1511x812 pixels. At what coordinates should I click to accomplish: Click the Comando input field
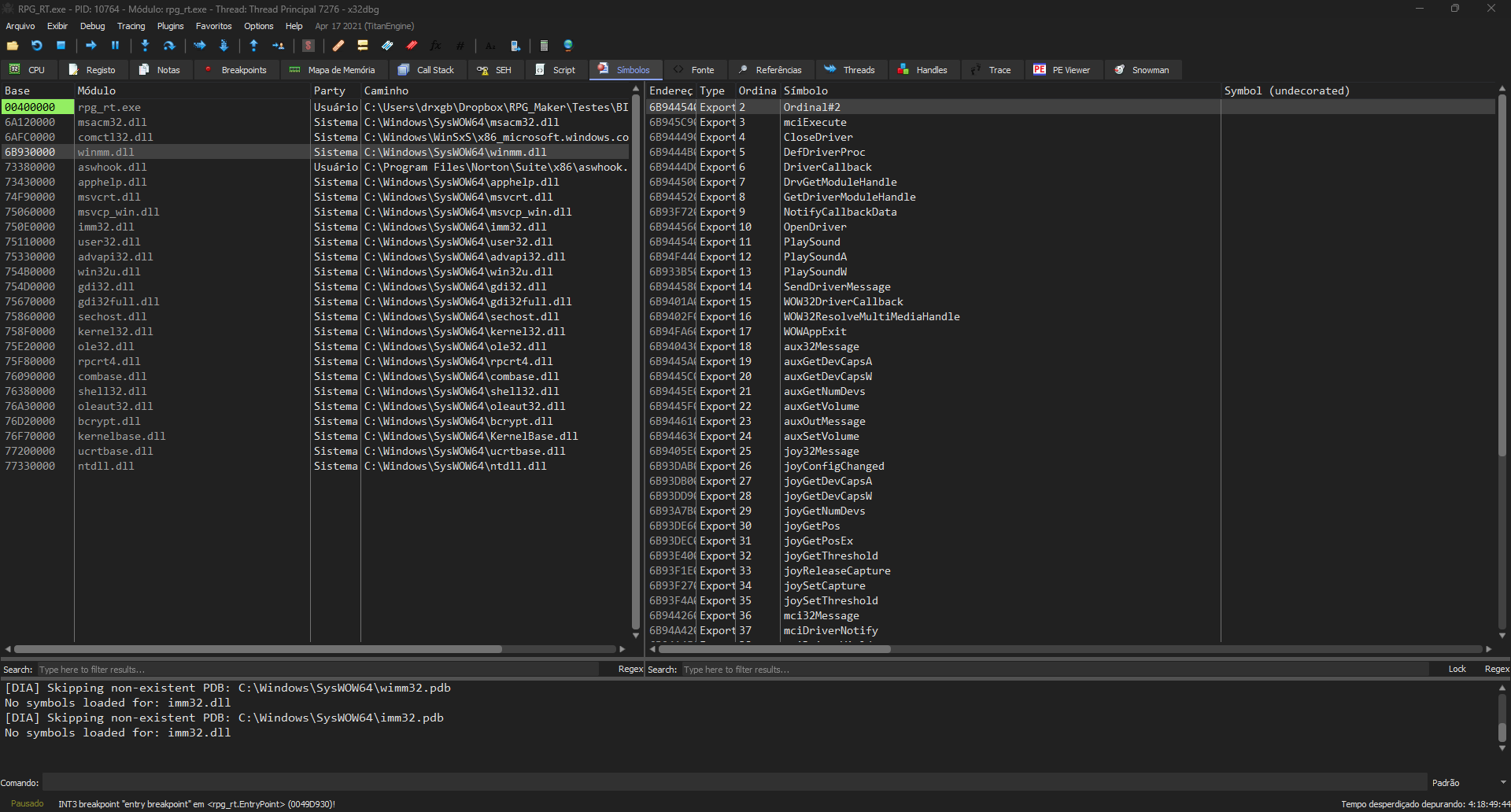[x=733, y=783]
